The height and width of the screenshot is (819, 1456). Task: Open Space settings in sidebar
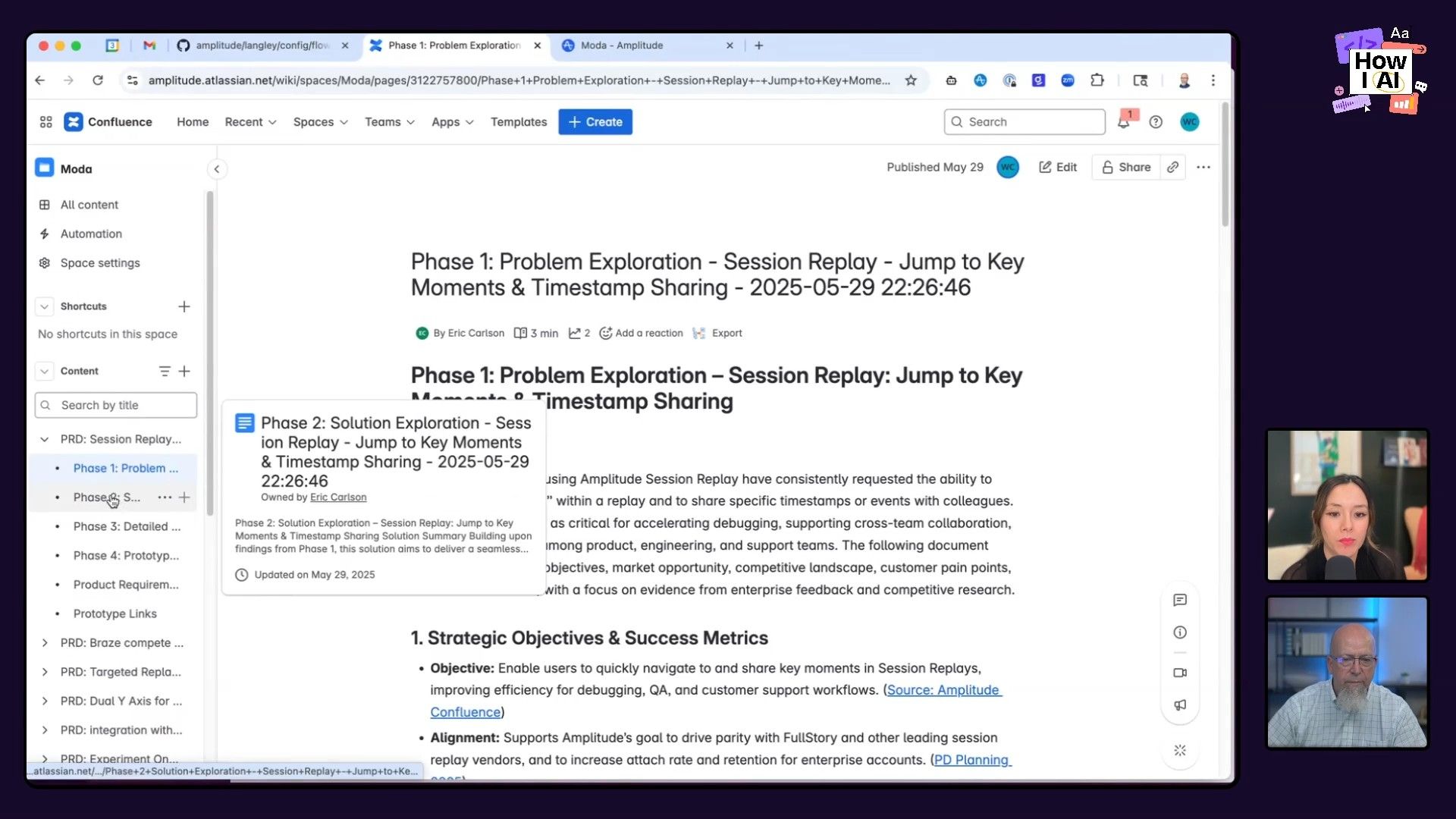pos(100,263)
